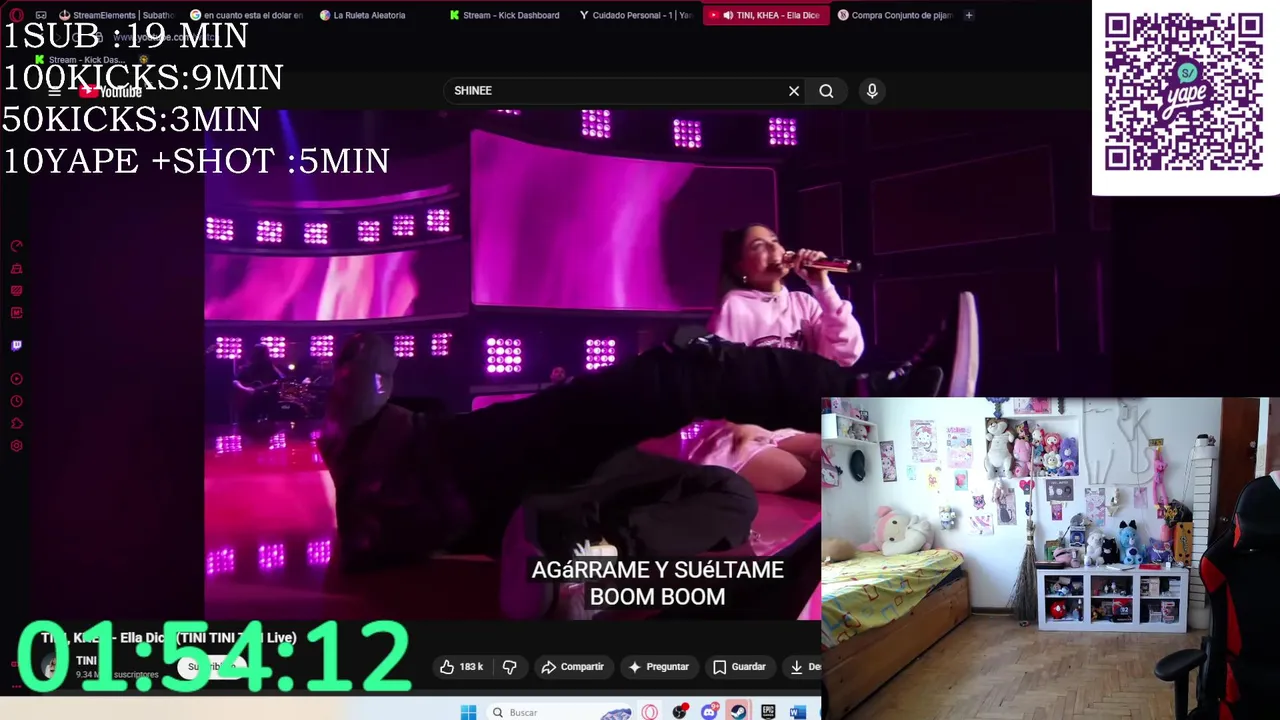
Task: Click the Guardar save button
Action: tap(739, 667)
